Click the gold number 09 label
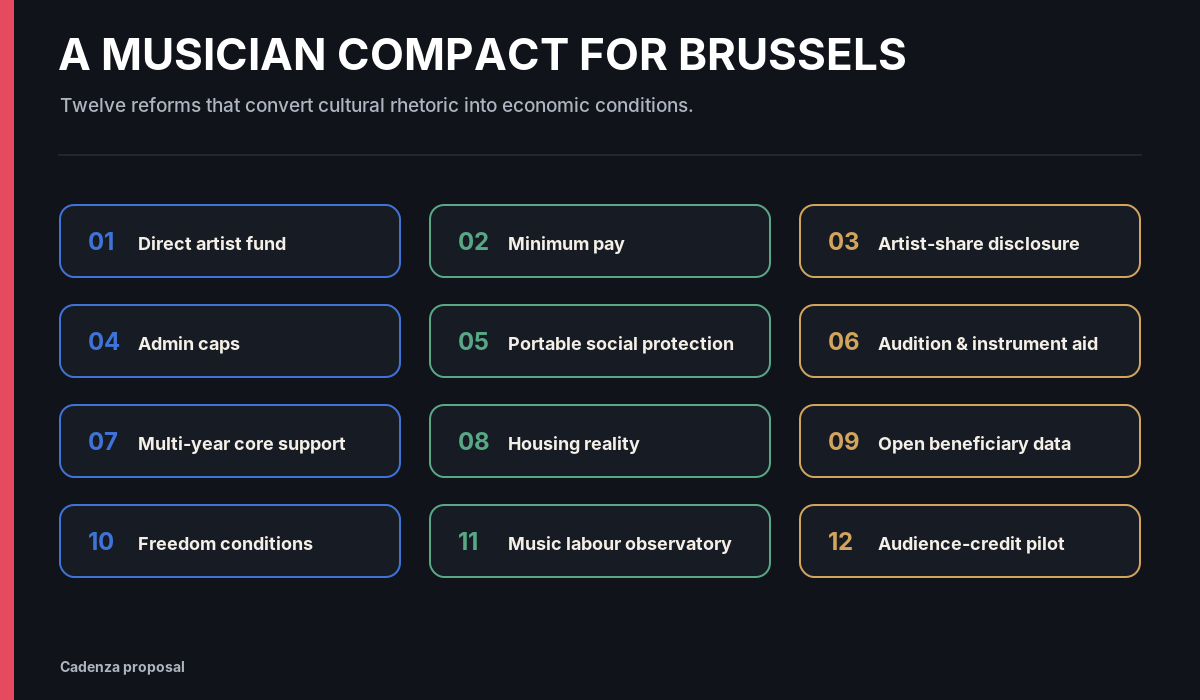 [x=844, y=442]
